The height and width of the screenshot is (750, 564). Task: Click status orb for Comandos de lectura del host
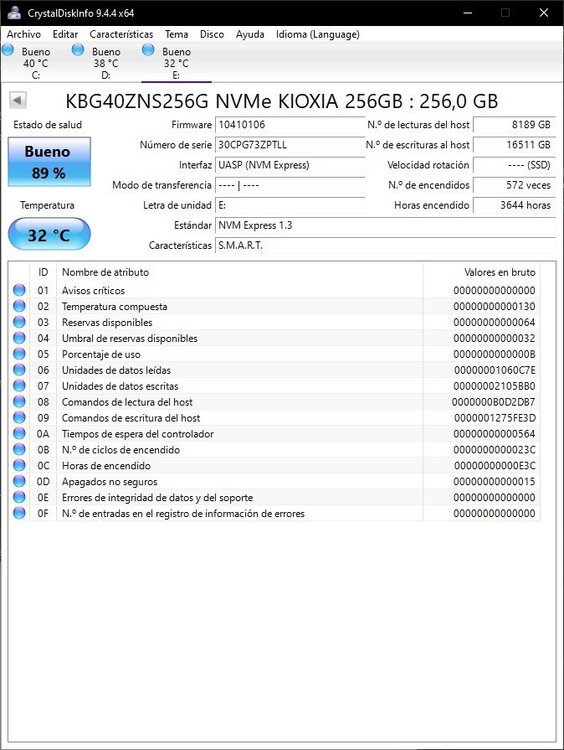(19, 402)
